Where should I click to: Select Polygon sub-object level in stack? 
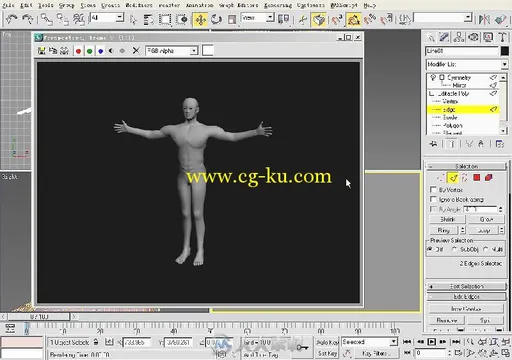pyautogui.click(x=453, y=125)
